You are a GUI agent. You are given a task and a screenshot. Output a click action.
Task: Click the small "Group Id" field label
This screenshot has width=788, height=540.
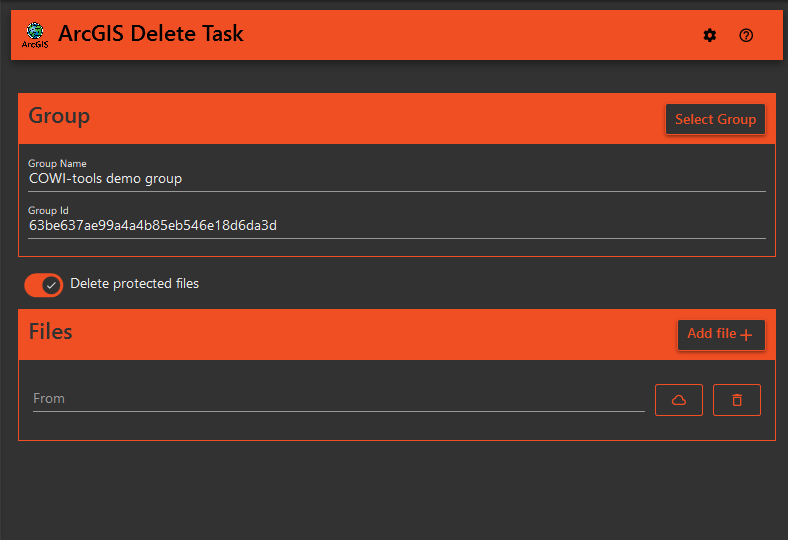pos(48,210)
